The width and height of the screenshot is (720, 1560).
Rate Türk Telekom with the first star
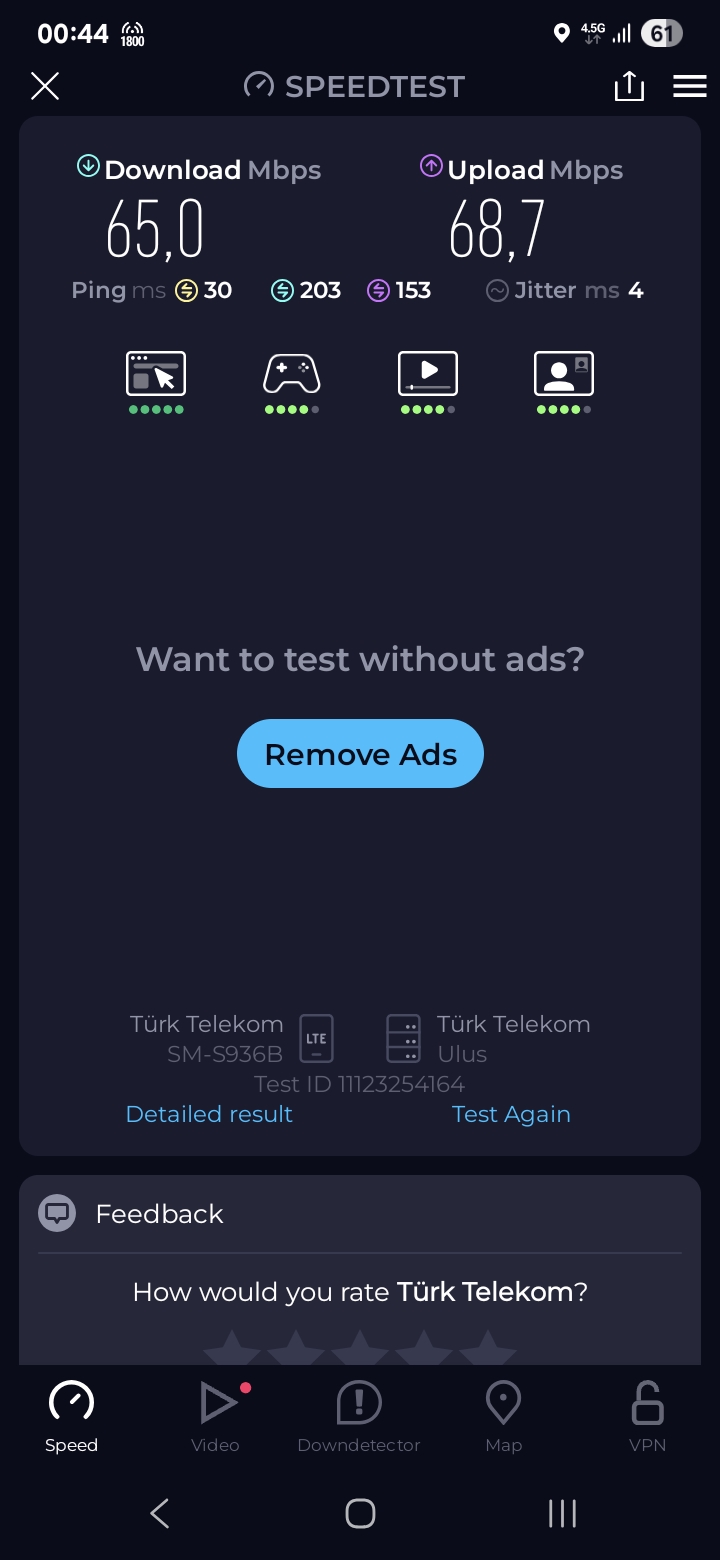coord(232,1348)
